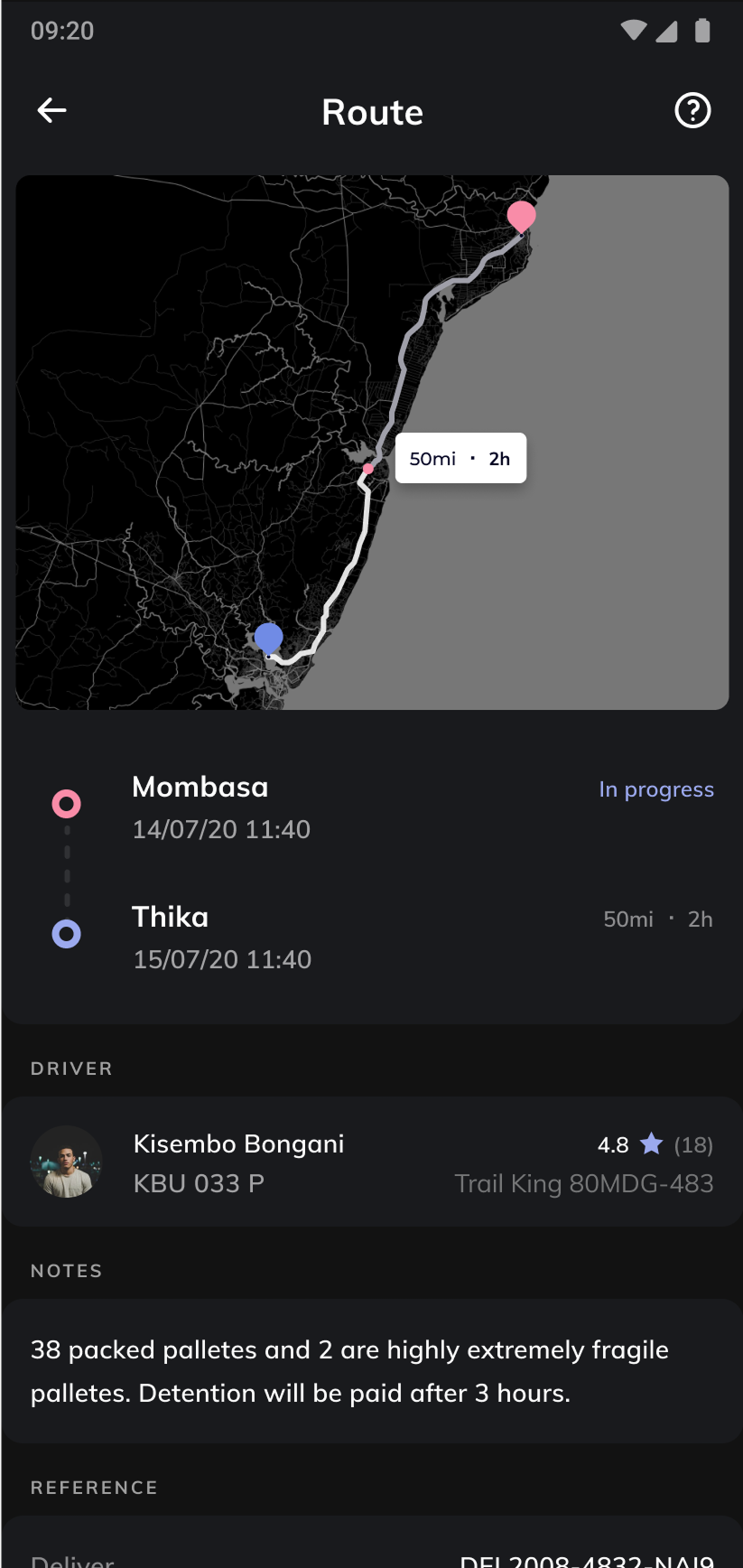Tap the blue origin pin on map
This screenshot has width=743, height=1568.
[x=268, y=638]
